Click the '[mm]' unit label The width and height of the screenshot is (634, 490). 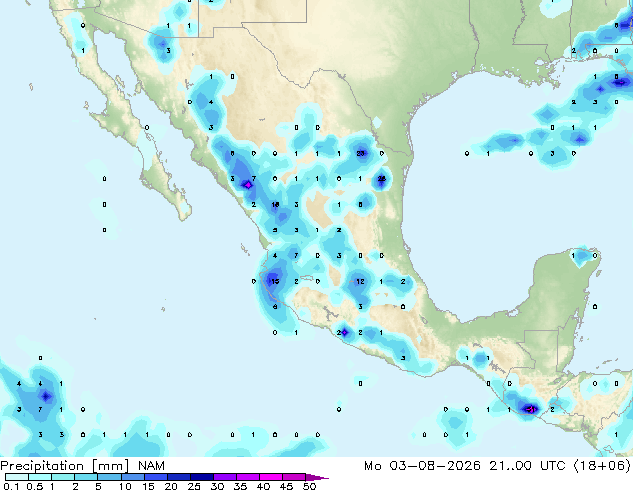coord(110,466)
